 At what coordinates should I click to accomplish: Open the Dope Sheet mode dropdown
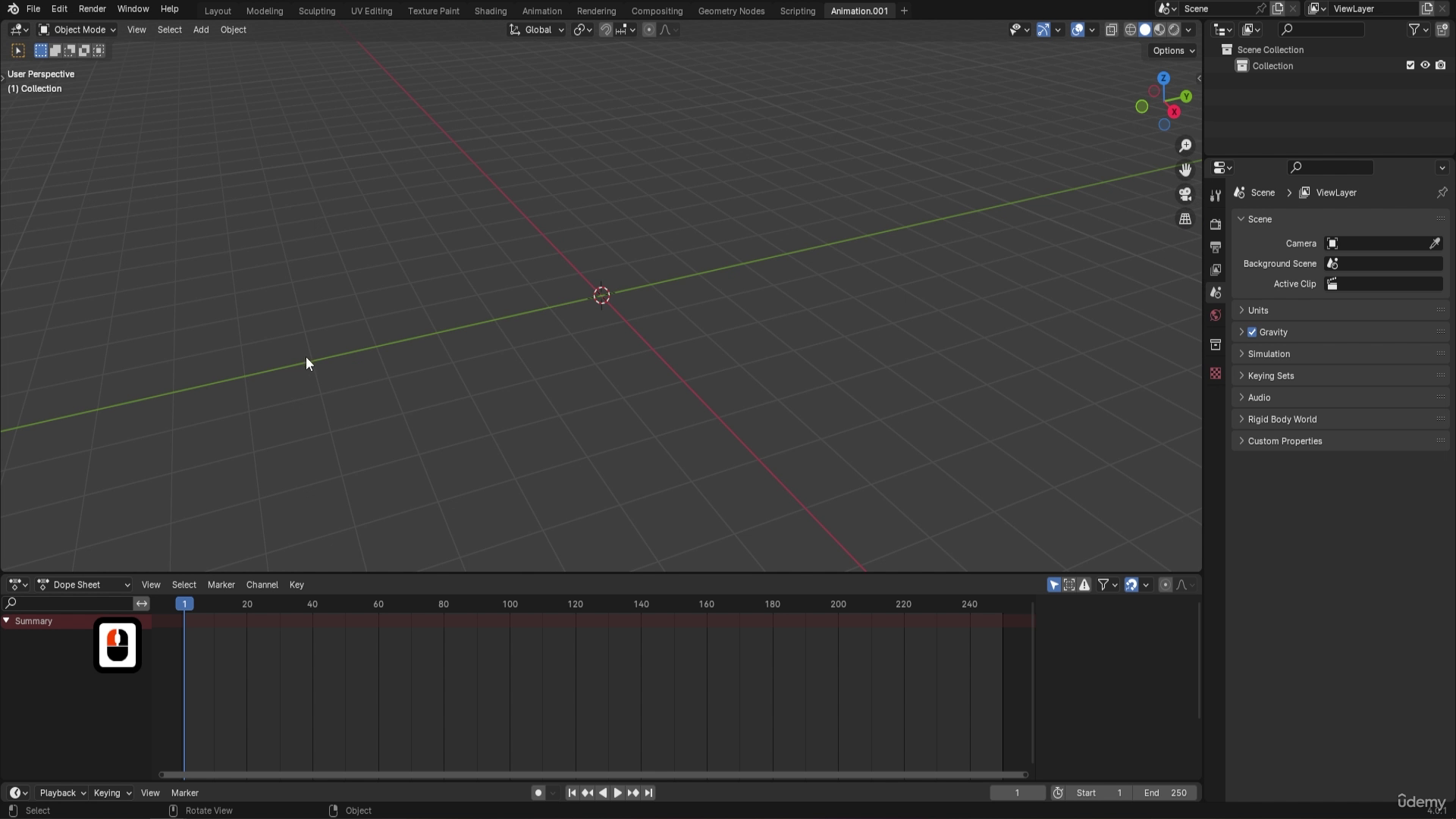(83, 585)
